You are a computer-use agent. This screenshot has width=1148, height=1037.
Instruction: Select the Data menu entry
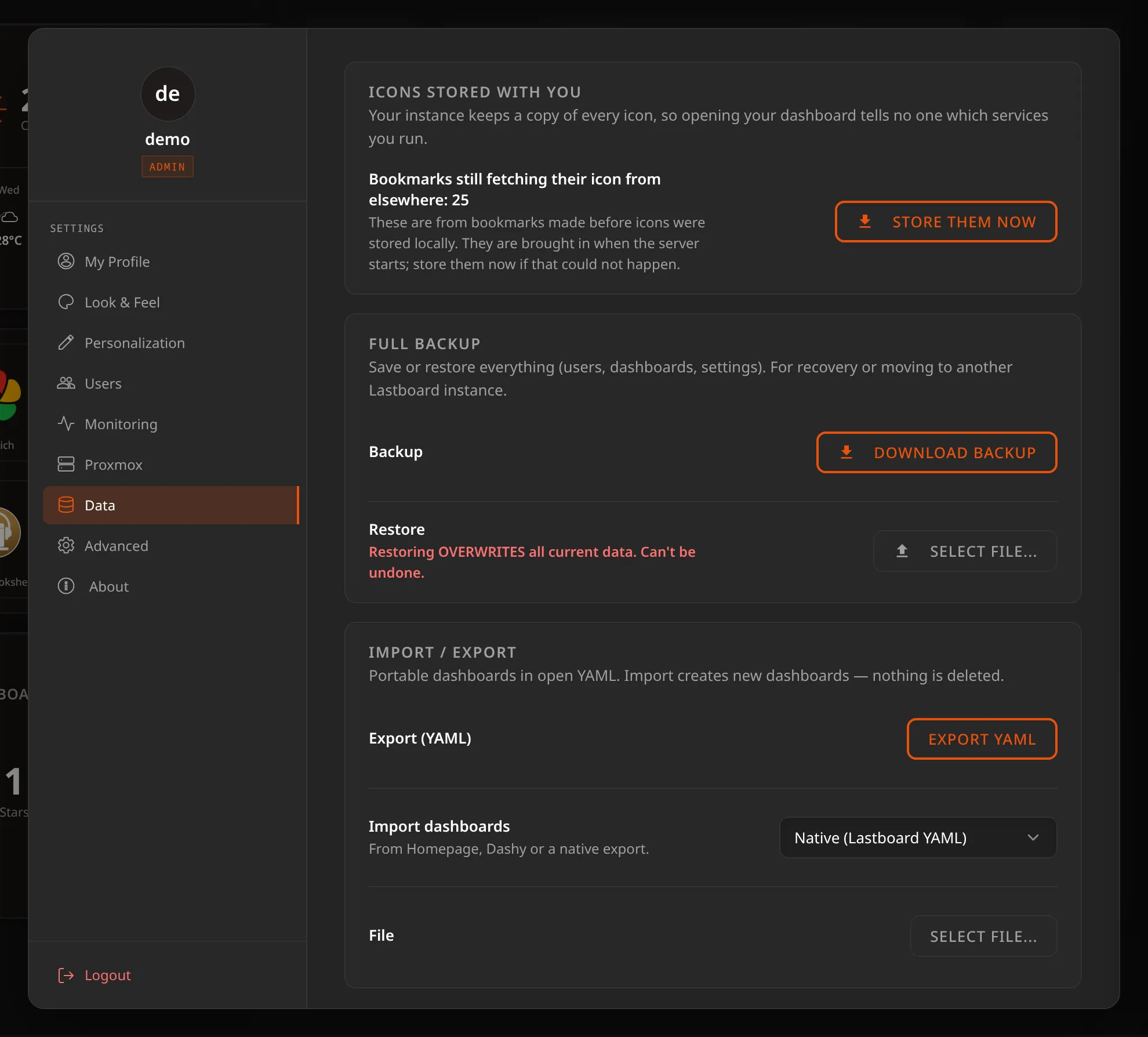tap(170, 505)
